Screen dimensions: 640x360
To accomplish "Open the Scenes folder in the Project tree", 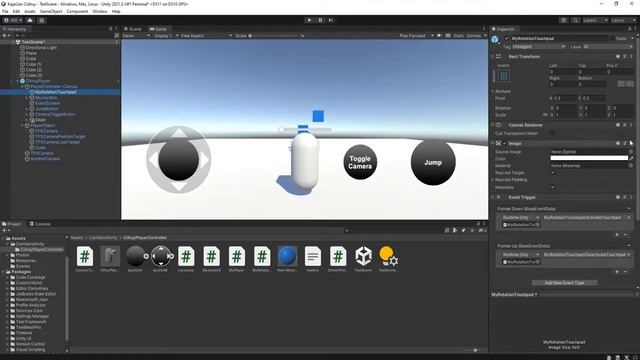I will click(20, 266).
